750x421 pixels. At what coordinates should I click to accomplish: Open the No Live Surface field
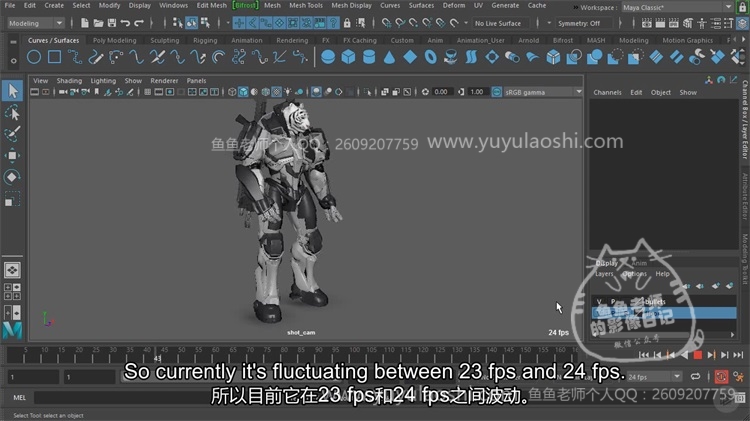[501, 23]
